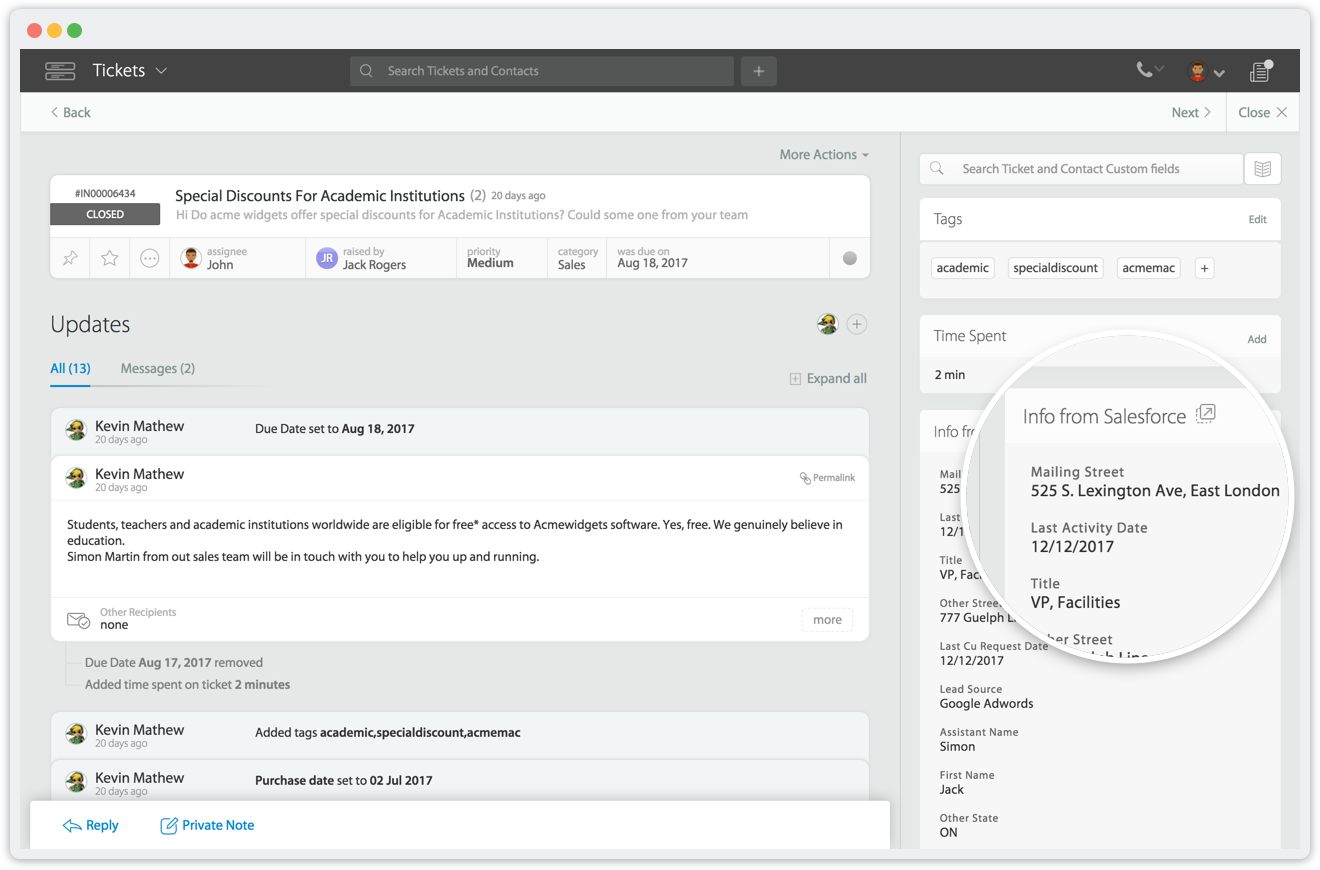
Task: Open the More Actions dropdown
Action: 824,155
